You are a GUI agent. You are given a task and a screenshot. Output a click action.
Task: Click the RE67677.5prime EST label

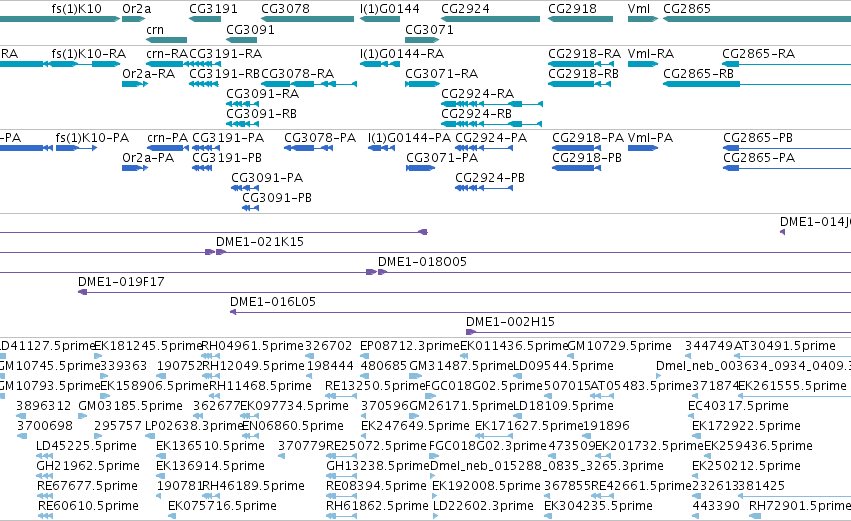[x=87, y=486]
